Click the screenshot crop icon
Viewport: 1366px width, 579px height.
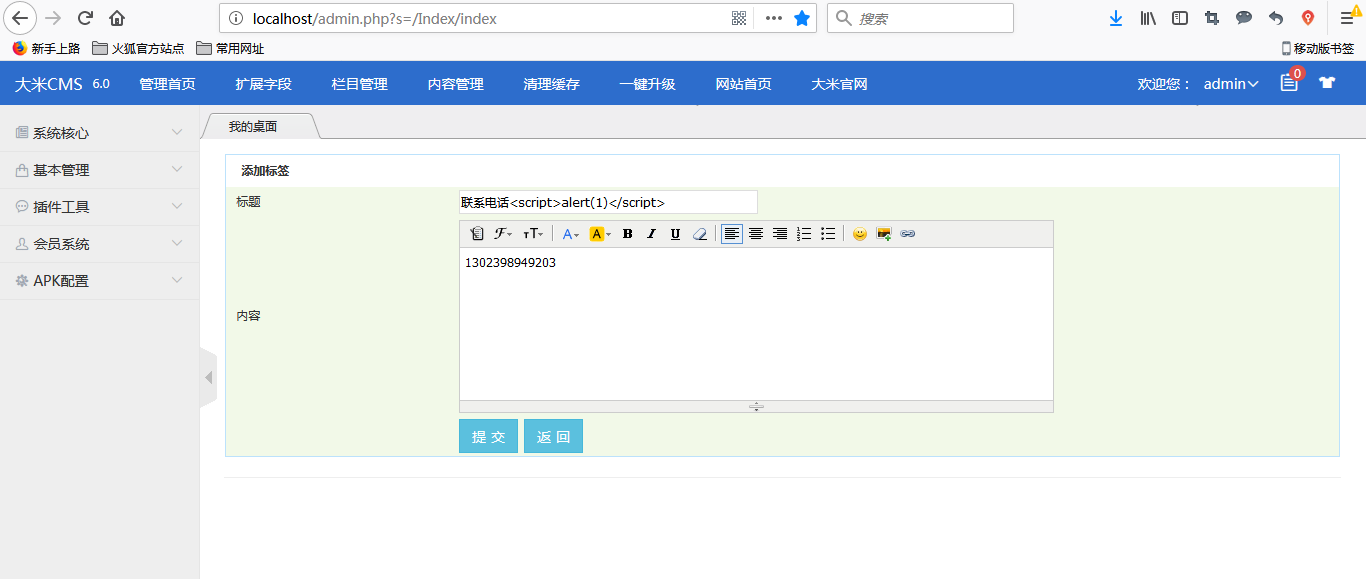1212,18
